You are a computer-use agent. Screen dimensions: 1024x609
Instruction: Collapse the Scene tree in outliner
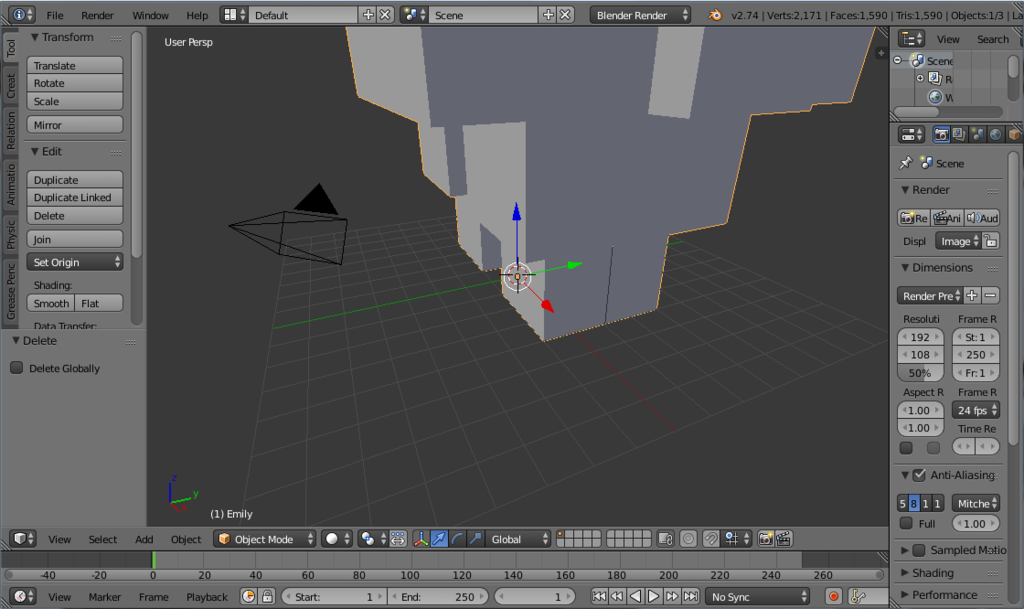click(x=898, y=60)
